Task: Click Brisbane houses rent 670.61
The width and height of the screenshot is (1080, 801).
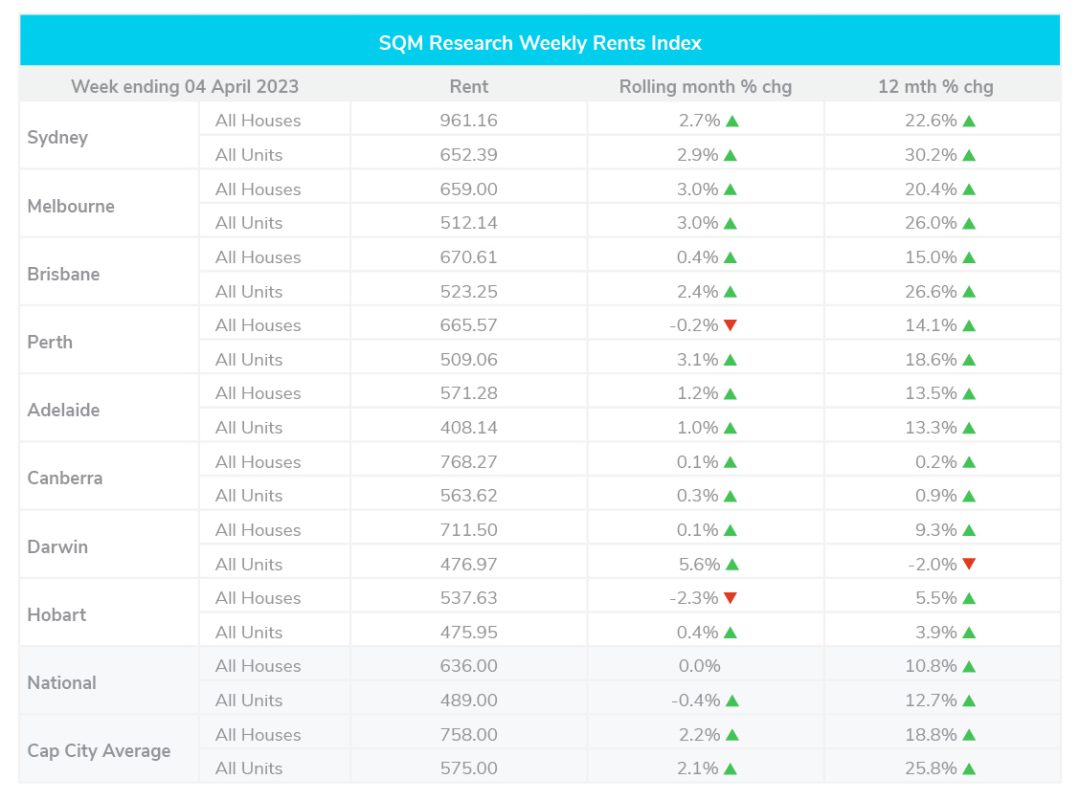Action: tap(468, 258)
